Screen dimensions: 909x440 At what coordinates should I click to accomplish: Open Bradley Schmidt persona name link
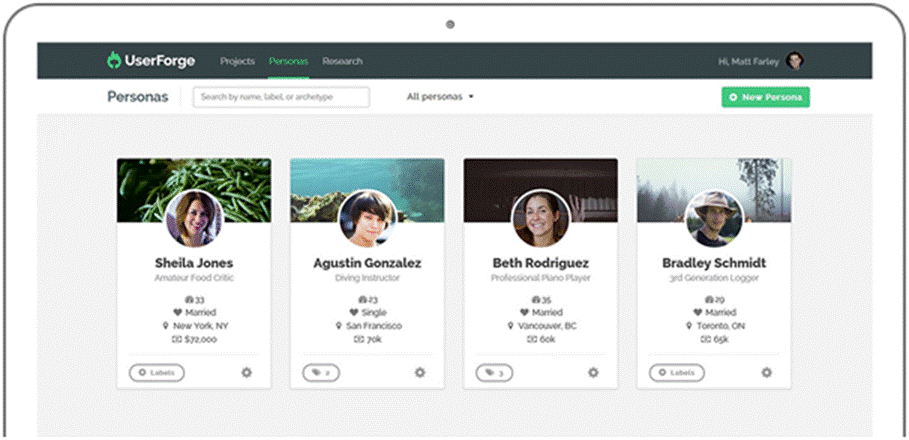pos(714,263)
